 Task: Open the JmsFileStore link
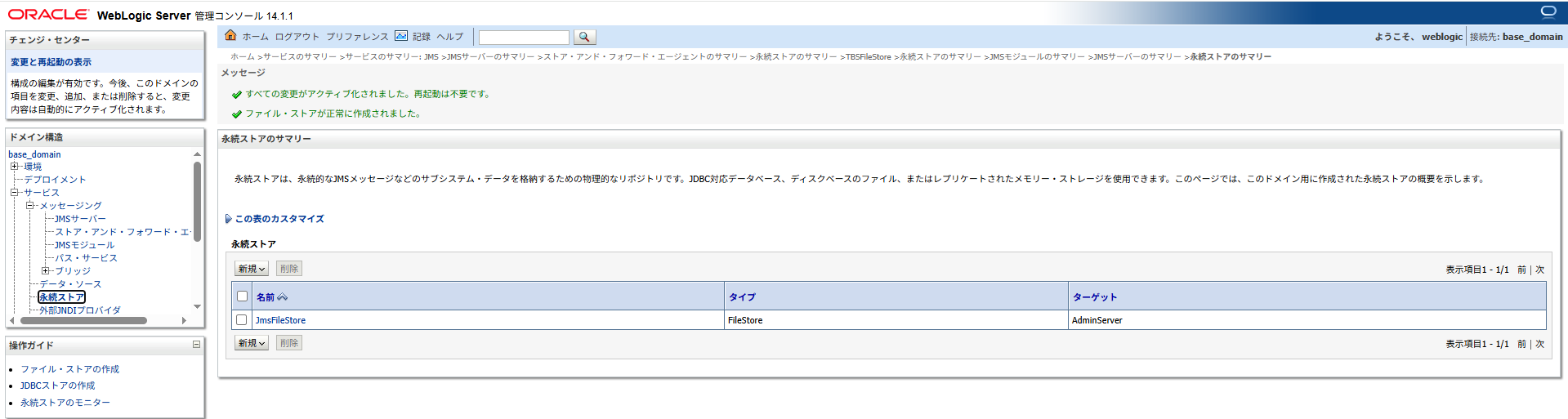pos(280,320)
